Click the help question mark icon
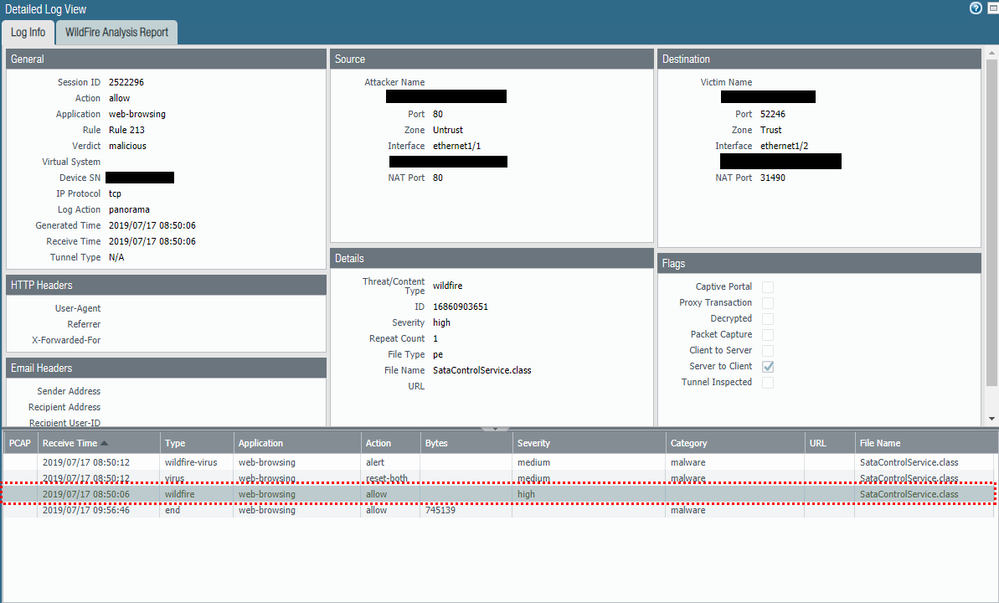 975,8
